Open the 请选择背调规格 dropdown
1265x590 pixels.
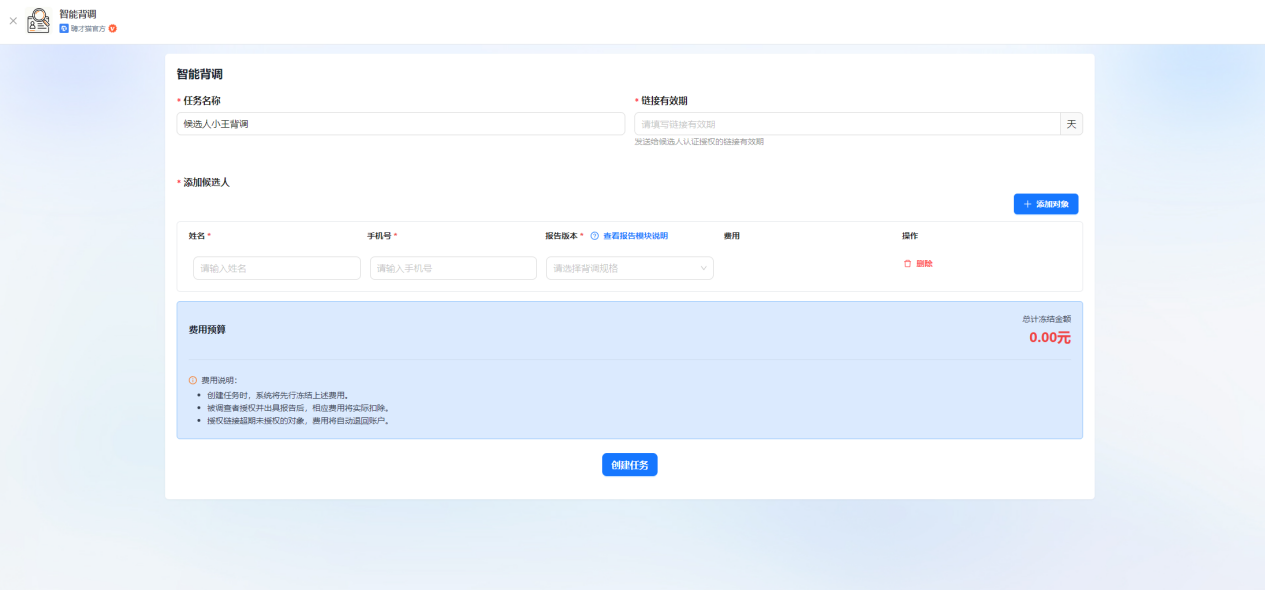[x=622, y=268]
